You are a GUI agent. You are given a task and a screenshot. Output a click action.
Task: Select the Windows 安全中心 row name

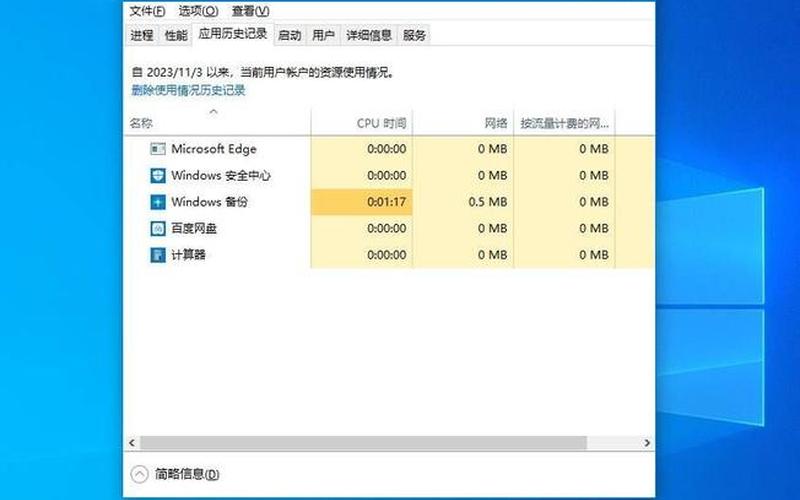pyautogui.click(x=221, y=176)
